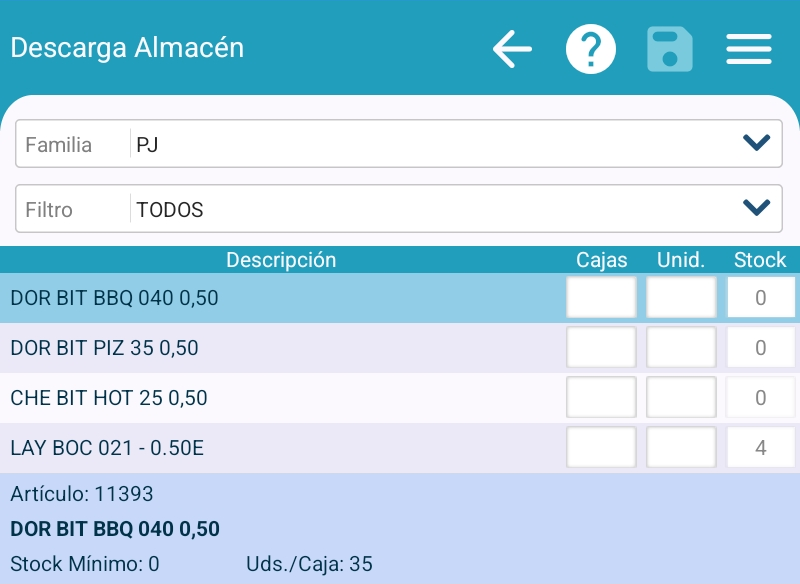The image size is (800, 584).
Task: Open help with the question mark icon
Action: click(x=591, y=48)
